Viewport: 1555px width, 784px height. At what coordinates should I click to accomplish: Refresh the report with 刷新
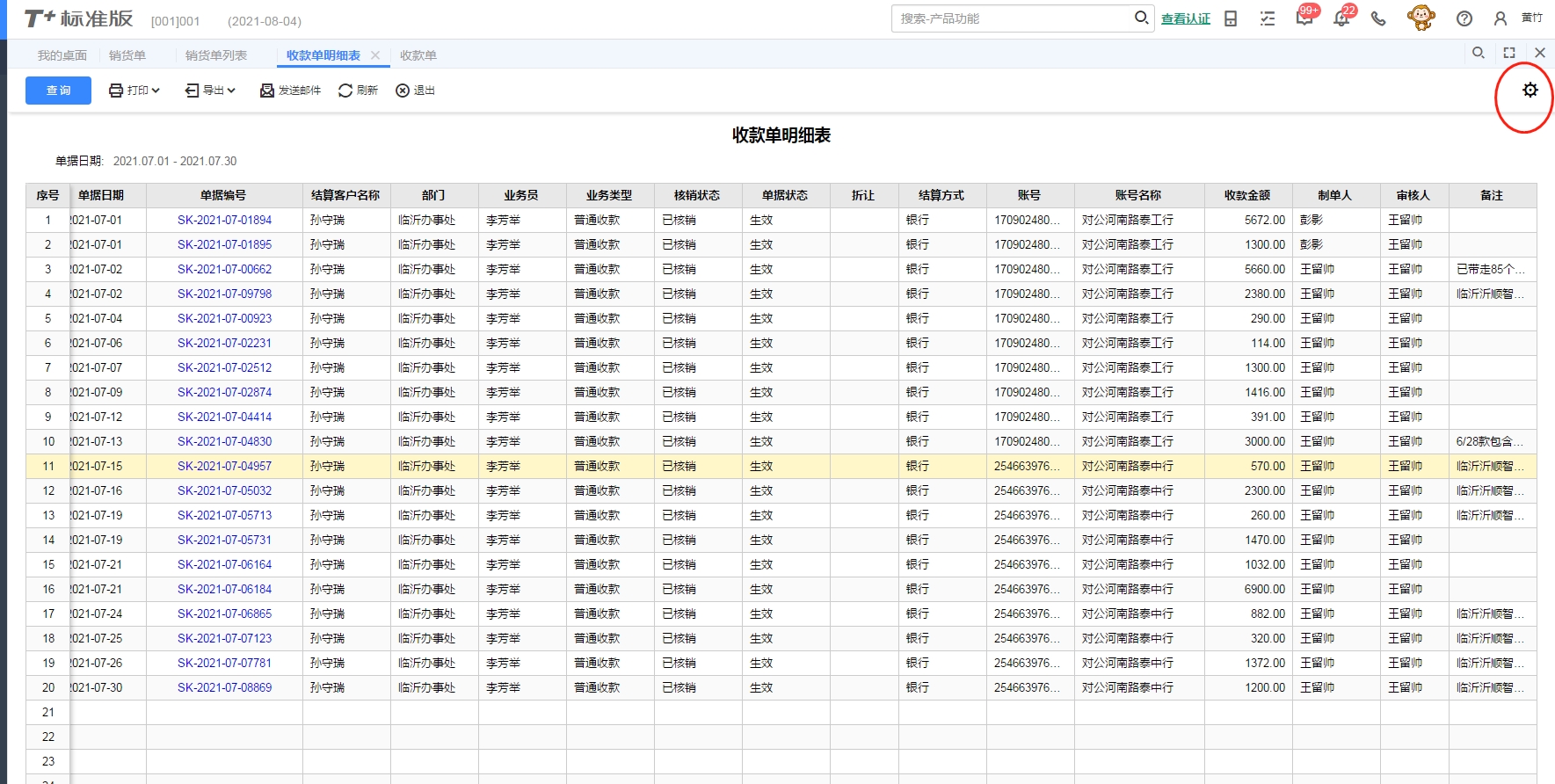tap(358, 91)
